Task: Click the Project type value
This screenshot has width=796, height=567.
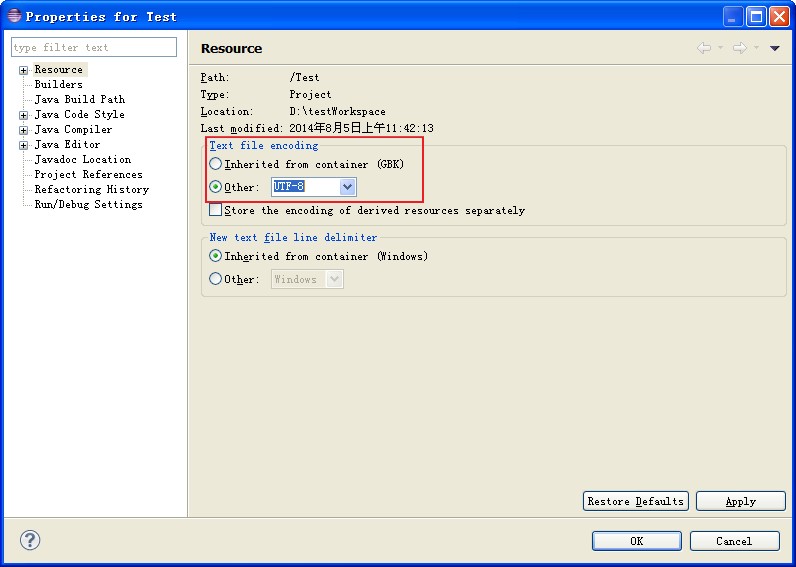Action: (310, 94)
